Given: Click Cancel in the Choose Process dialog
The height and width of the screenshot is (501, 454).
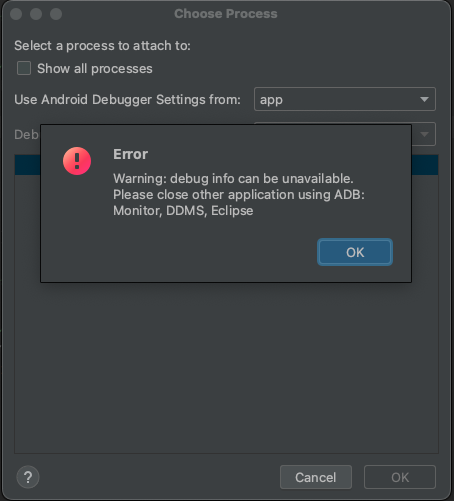Looking at the screenshot, I should 316,477.
